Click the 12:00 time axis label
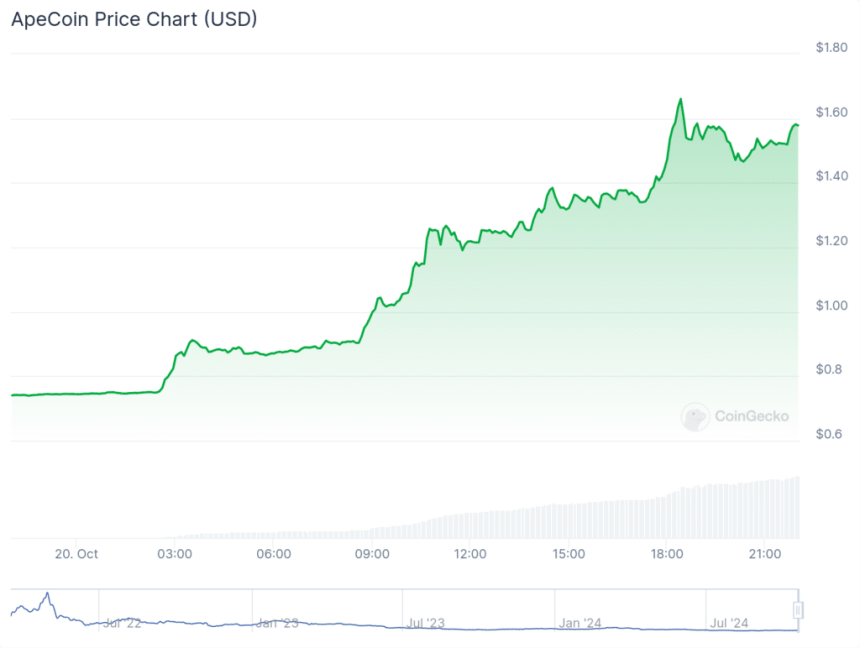 coord(470,553)
